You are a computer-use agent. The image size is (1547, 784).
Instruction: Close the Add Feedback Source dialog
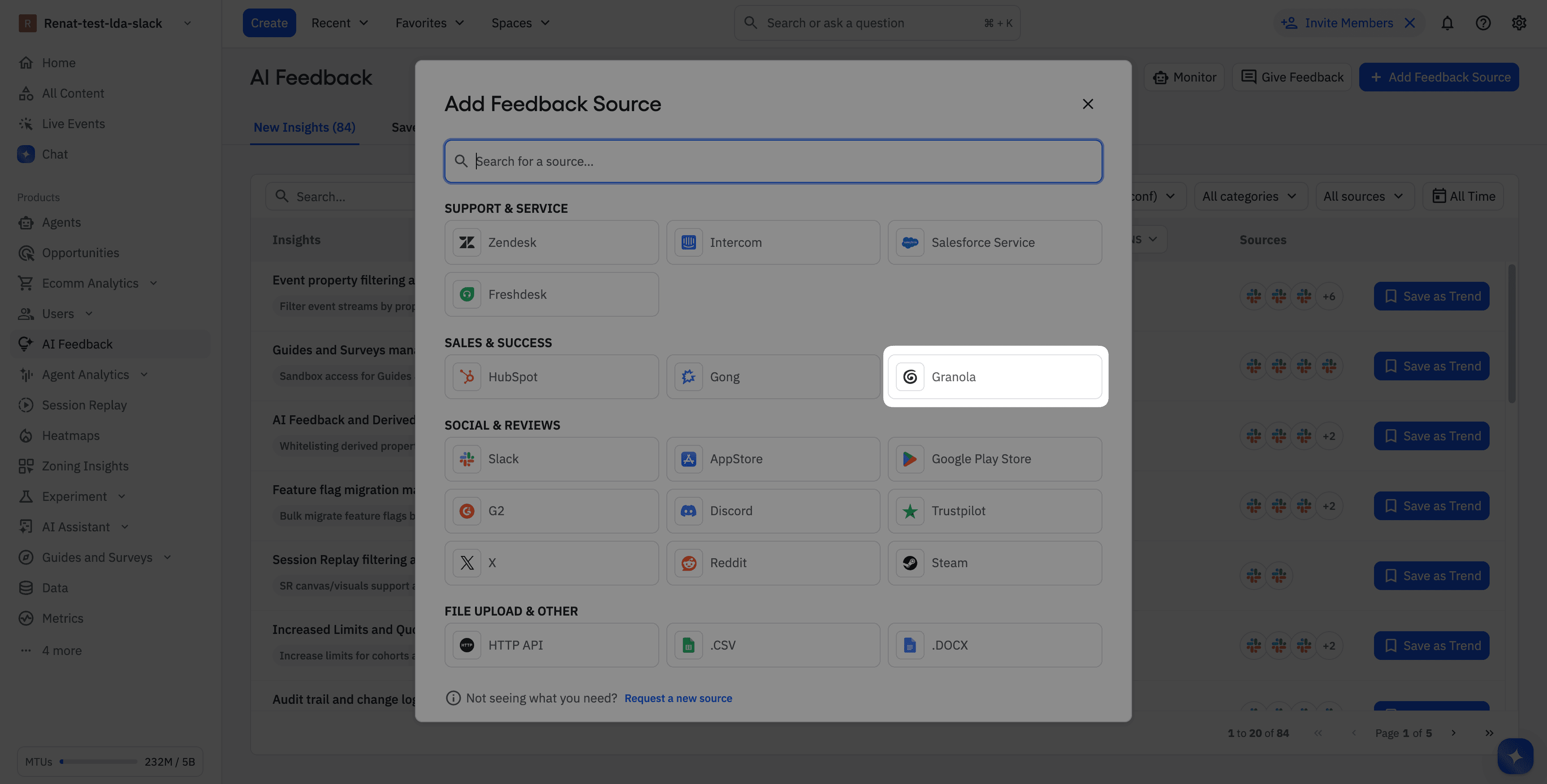(1088, 104)
